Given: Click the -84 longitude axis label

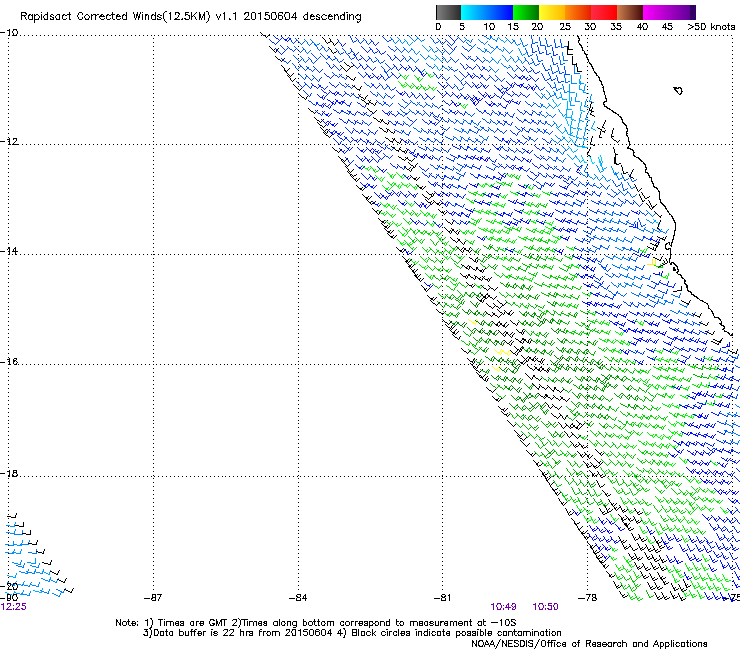Looking at the screenshot, I should click(x=298, y=598).
